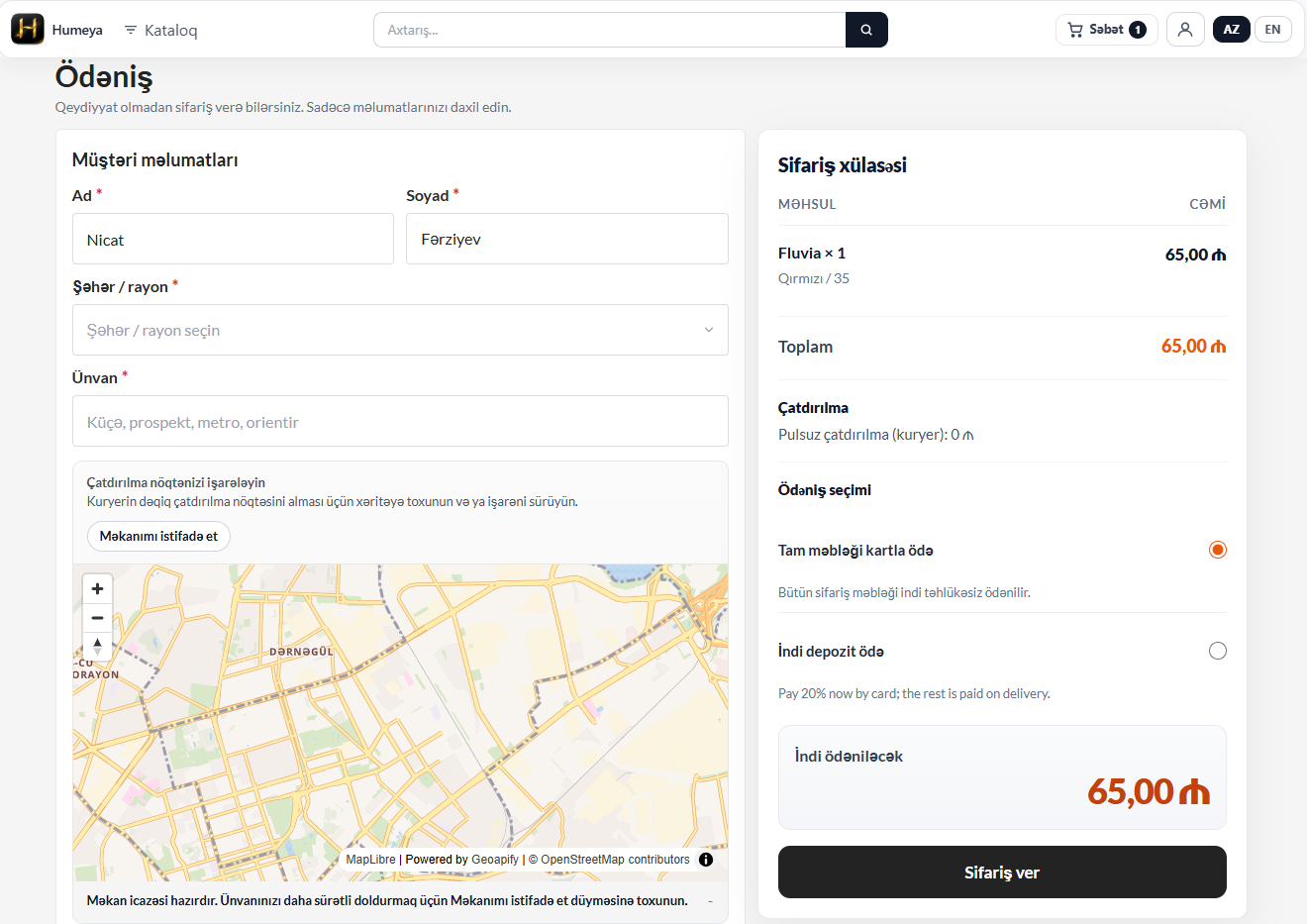Switch language to EN
This screenshot has width=1307, height=924.
(1272, 30)
